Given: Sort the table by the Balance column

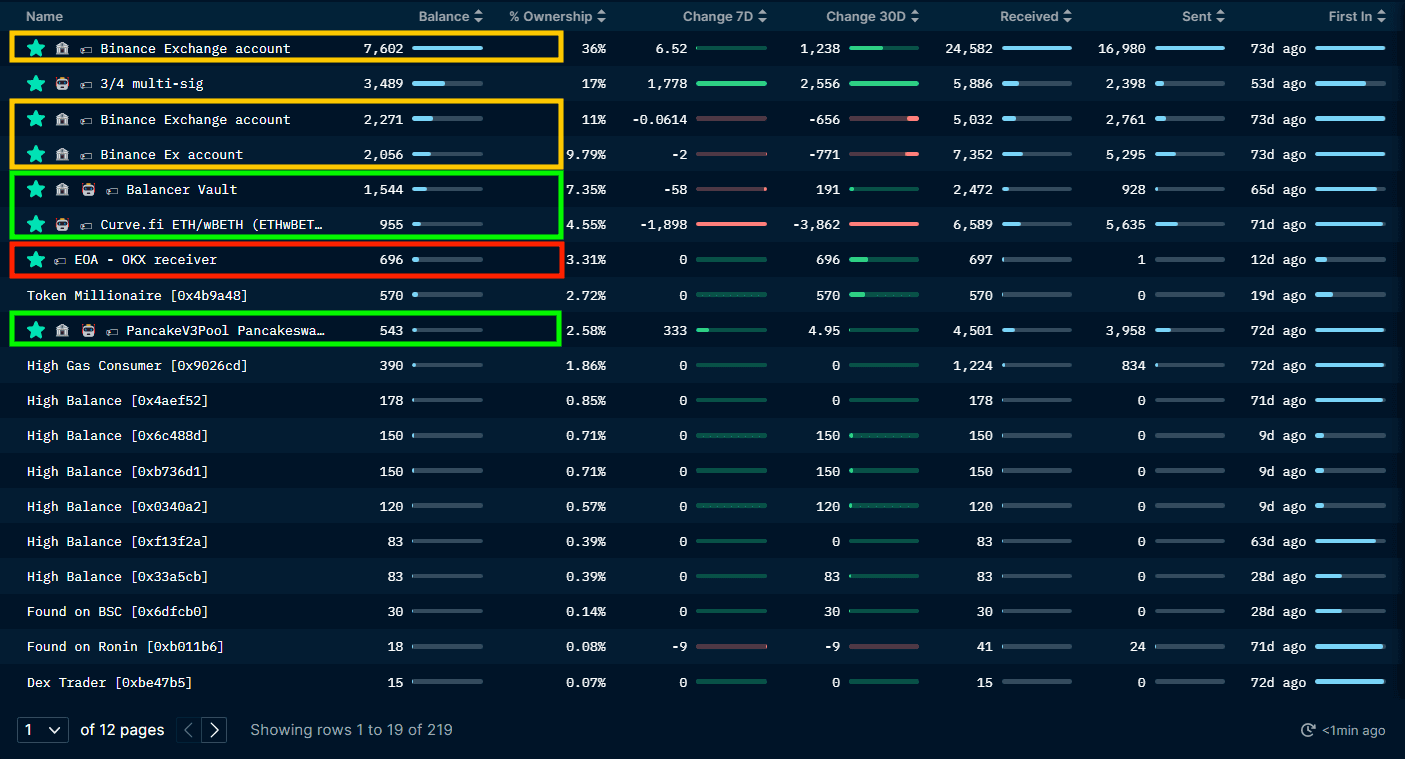Looking at the screenshot, I should coord(451,16).
